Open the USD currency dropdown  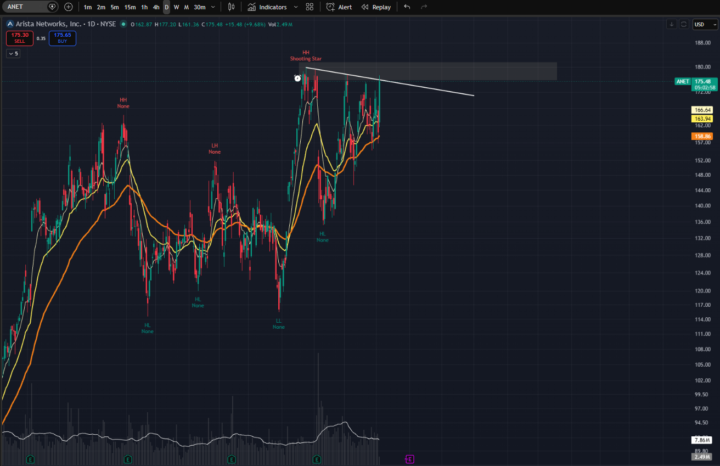pyautogui.click(x=705, y=24)
